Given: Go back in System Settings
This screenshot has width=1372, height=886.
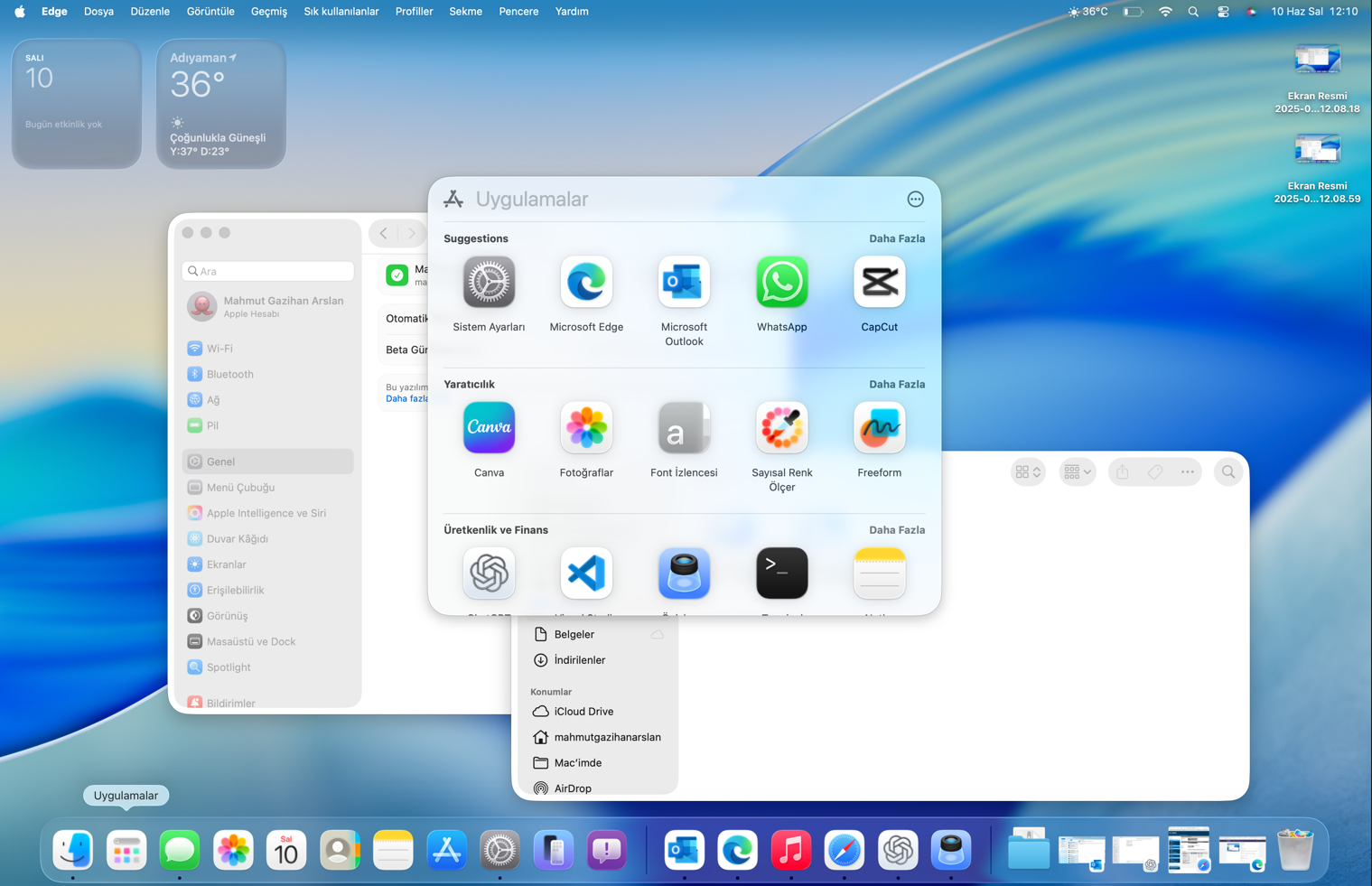Looking at the screenshot, I should pyautogui.click(x=384, y=233).
